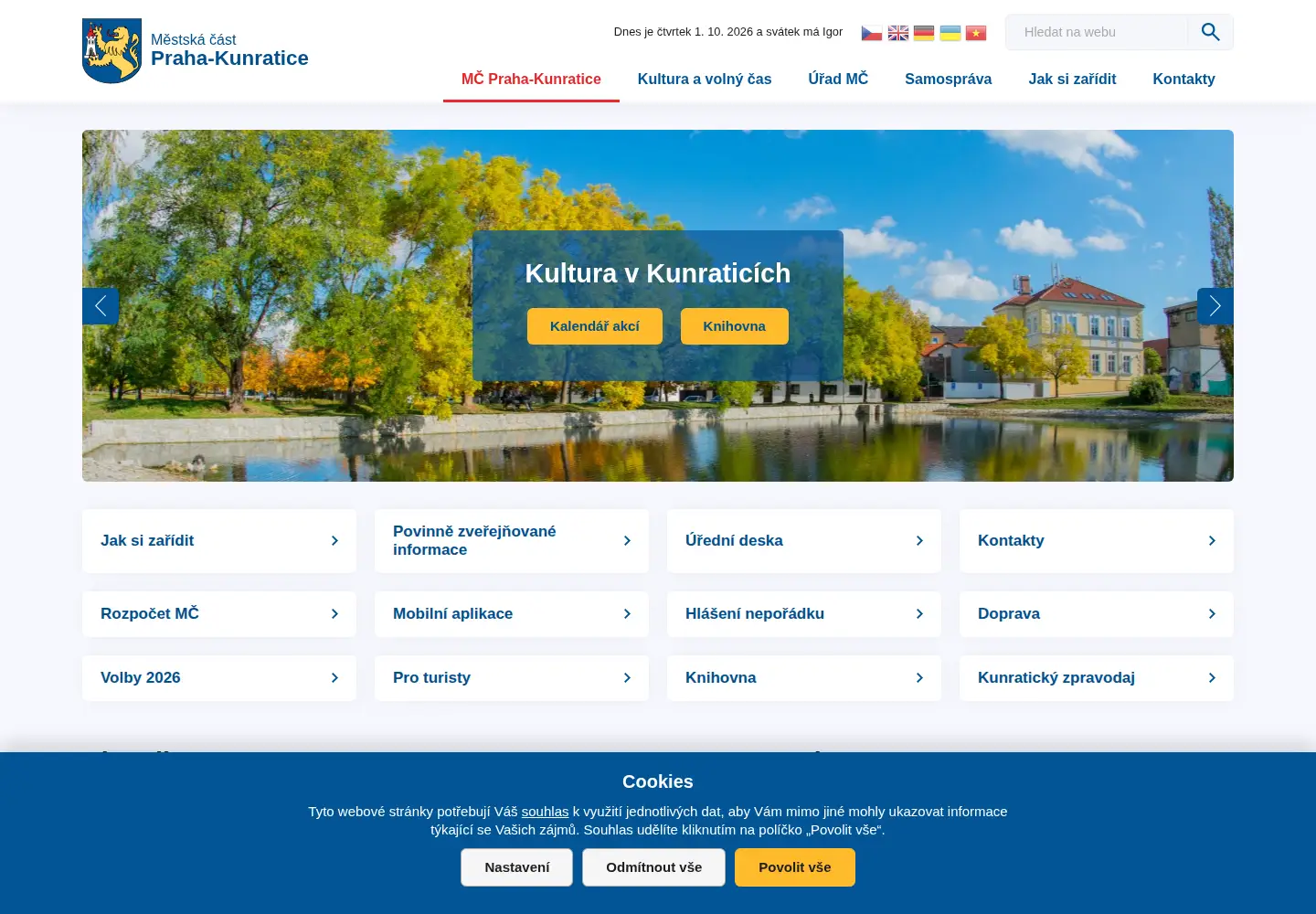This screenshot has height=914, width=1316.
Task: Go to previous slide with left arrow
Action: point(101,306)
